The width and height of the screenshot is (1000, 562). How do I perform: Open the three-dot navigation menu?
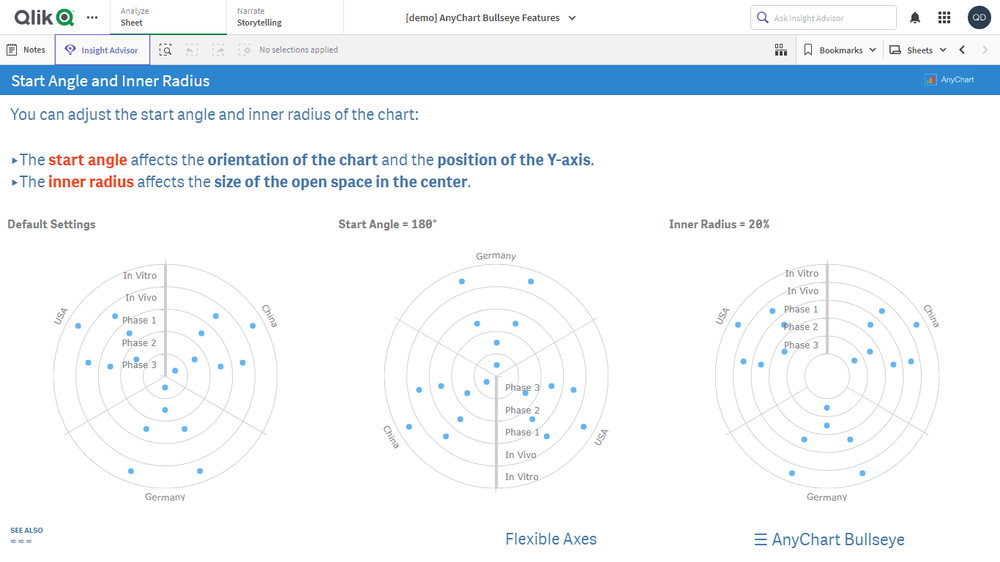93,17
